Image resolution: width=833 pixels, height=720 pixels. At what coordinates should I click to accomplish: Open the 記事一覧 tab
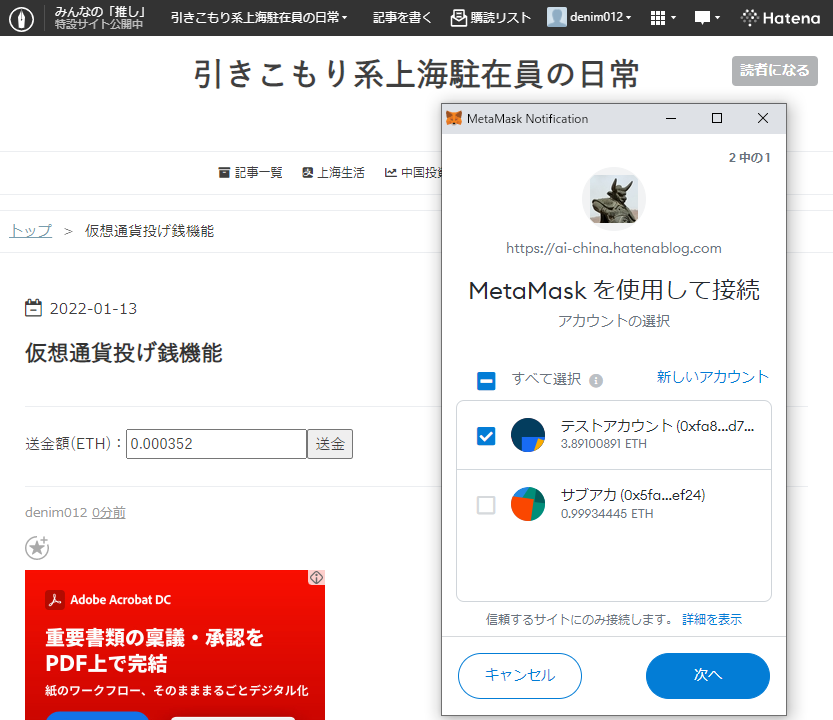tap(251, 173)
